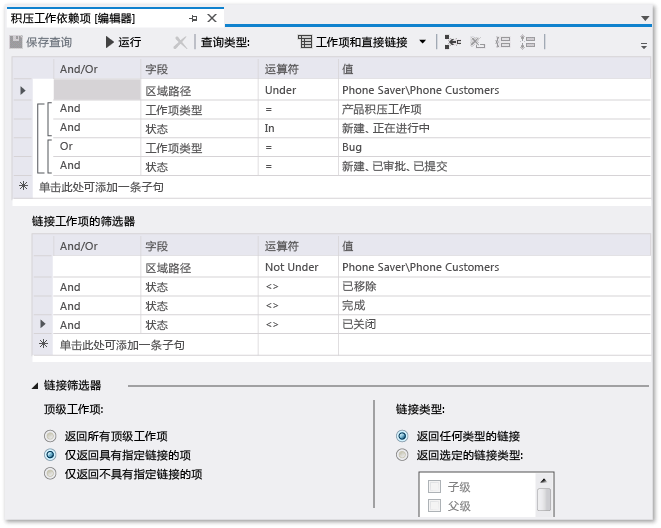Select the row marker arrow for the 已关闭 row
661x528 pixels.
tap(43, 324)
